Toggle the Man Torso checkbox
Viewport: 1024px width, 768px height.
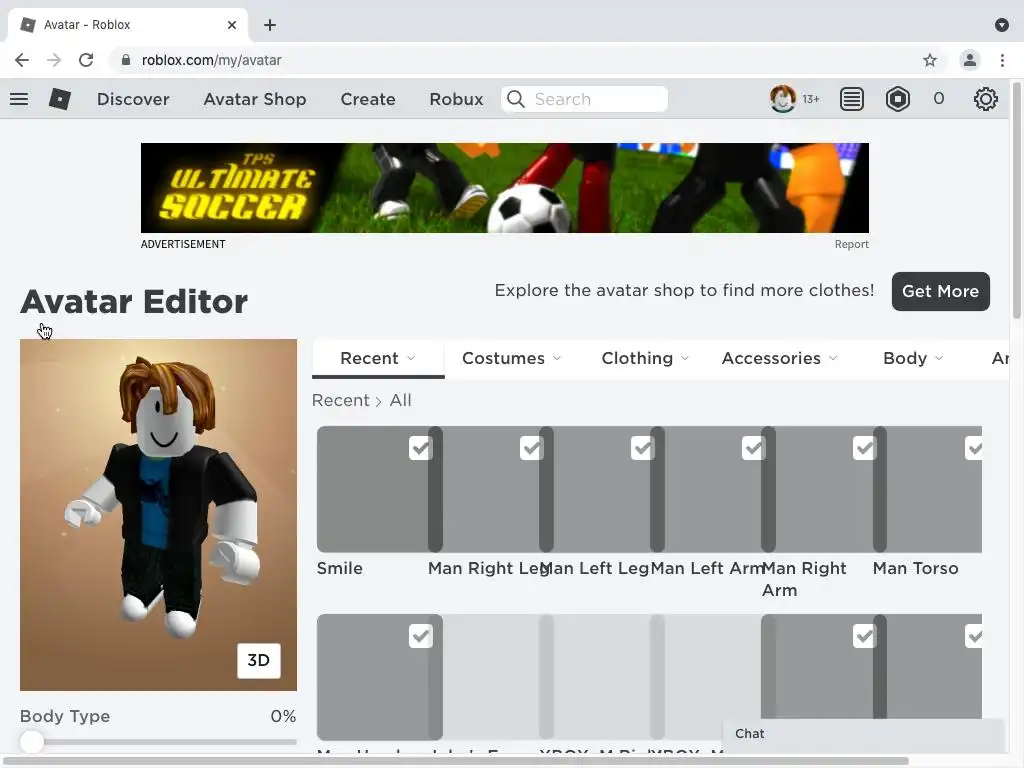pyautogui.click(x=974, y=449)
